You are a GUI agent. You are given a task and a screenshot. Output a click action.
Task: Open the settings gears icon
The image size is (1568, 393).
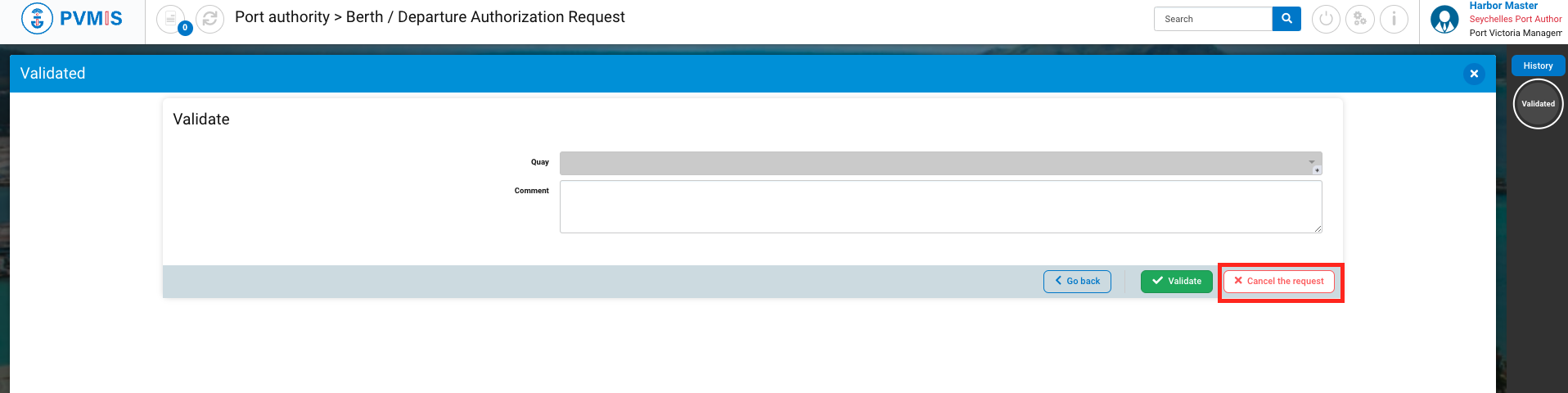(x=1360, y=19)
